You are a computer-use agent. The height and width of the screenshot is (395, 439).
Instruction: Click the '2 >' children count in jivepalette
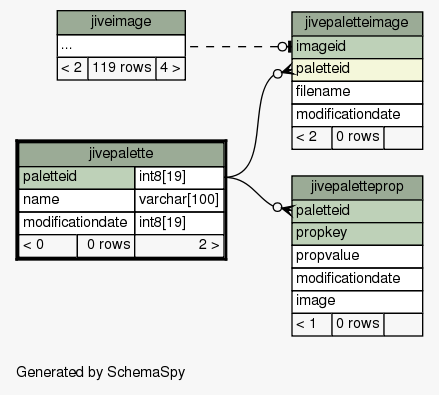[x=179, y=246]
